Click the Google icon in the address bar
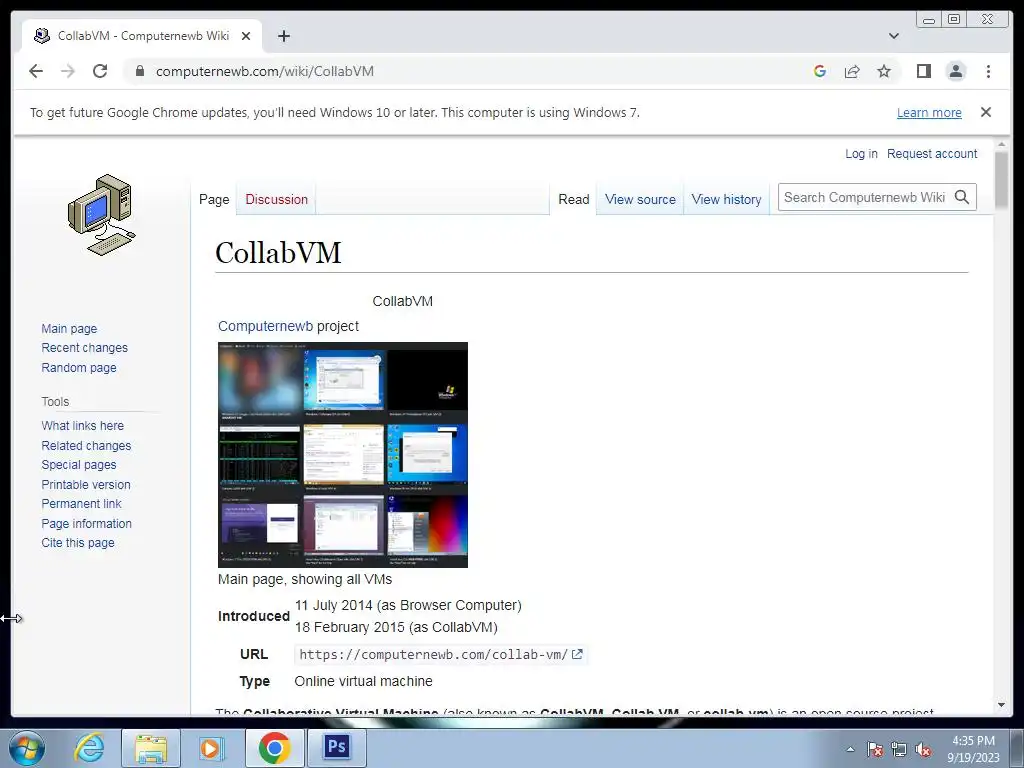Viewport: 1024px width, 768px height. coord(820,71)
